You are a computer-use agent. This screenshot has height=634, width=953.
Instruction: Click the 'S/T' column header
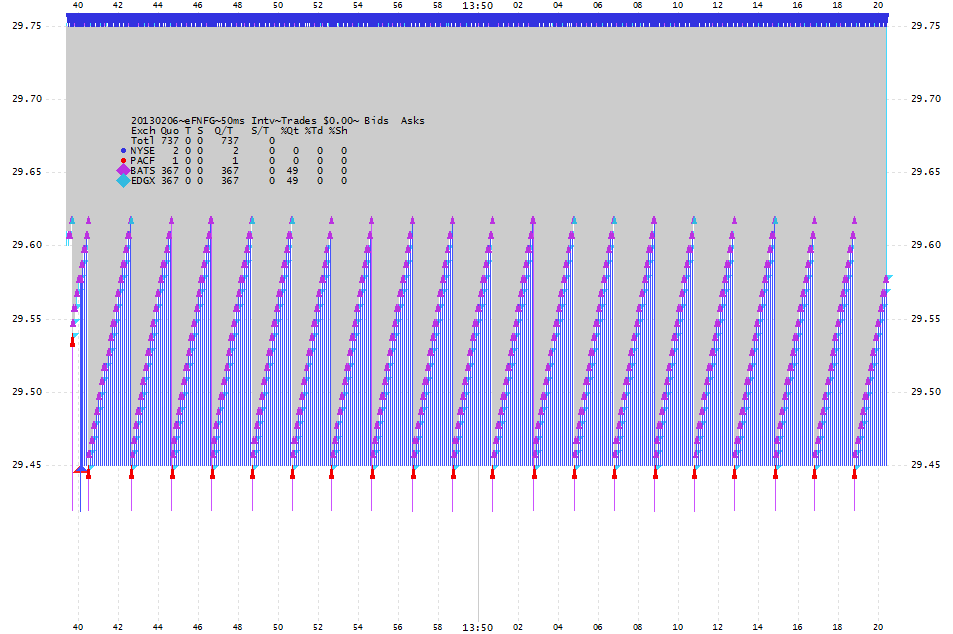click(260, 131)
